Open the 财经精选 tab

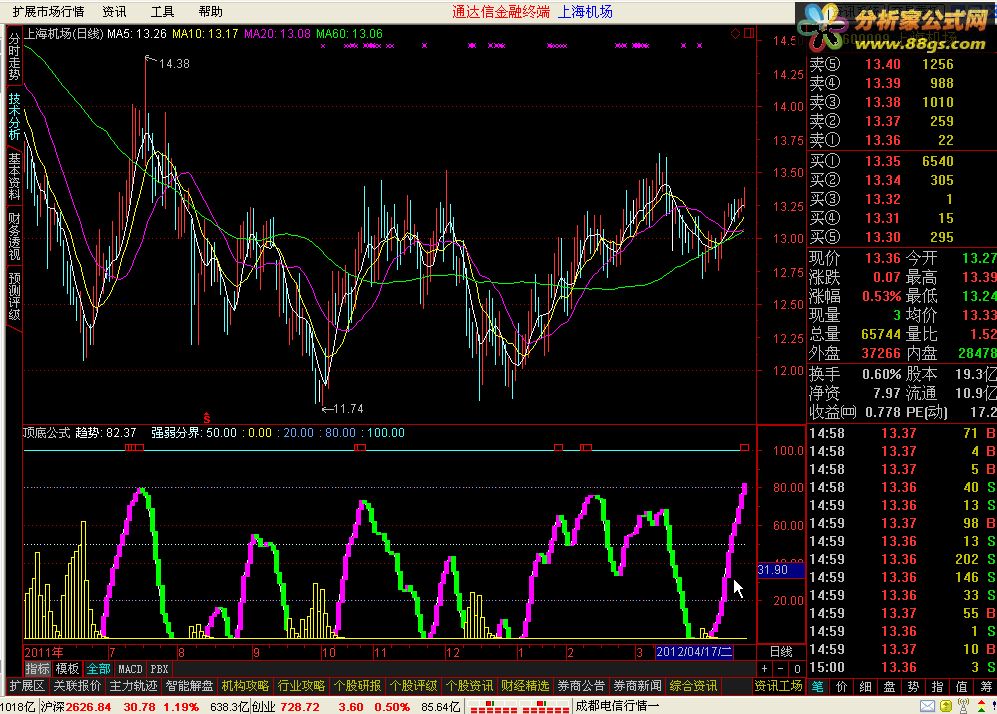coord(525,686)
